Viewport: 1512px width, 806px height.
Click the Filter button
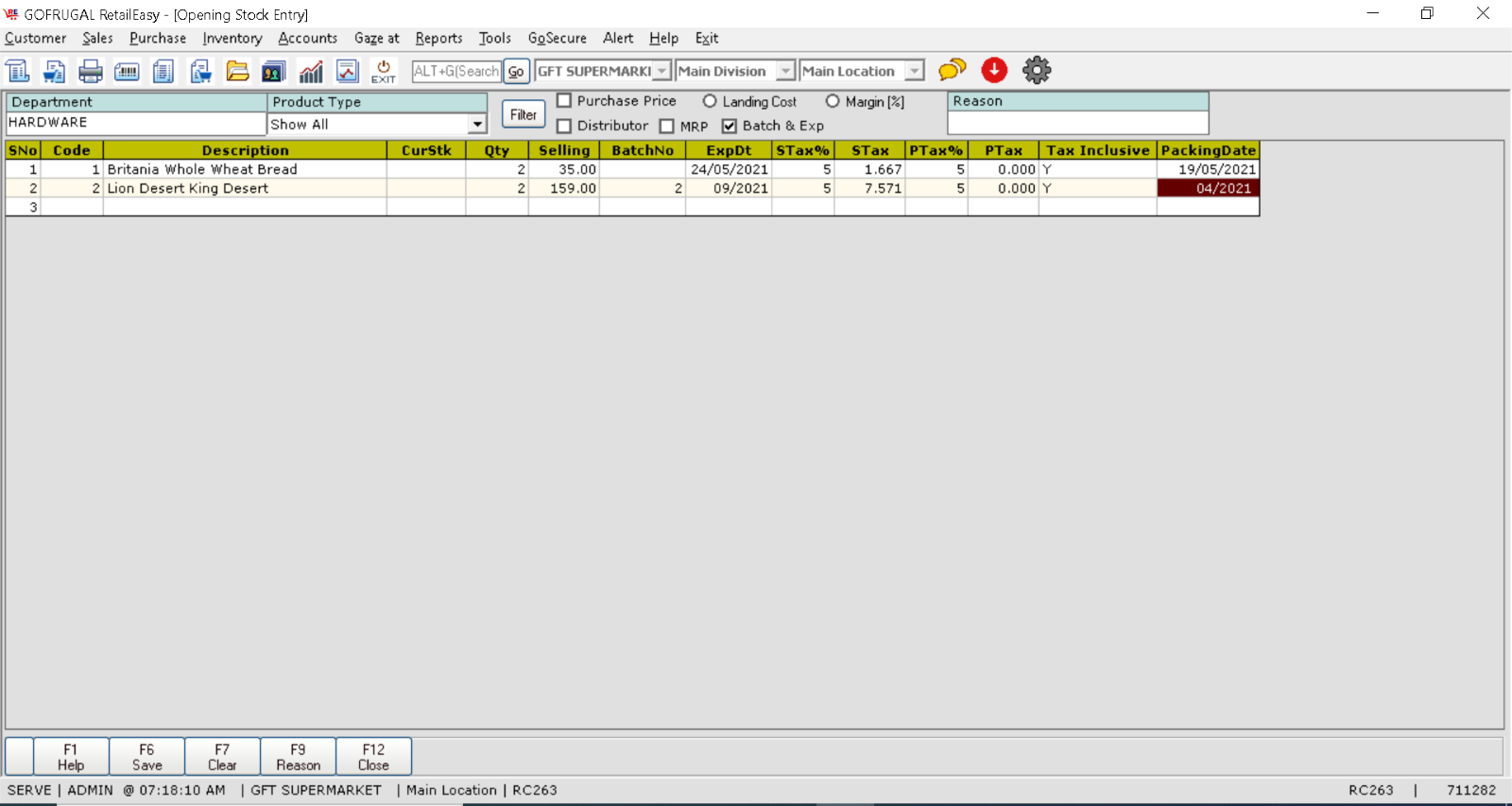click(x=524, y=114)
